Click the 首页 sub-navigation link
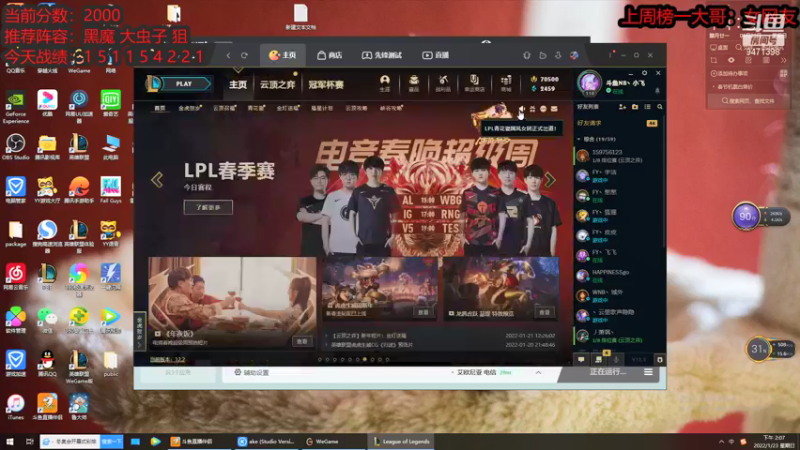The width and height of the screenshot is (800, 450). click(x=160, y=108)
